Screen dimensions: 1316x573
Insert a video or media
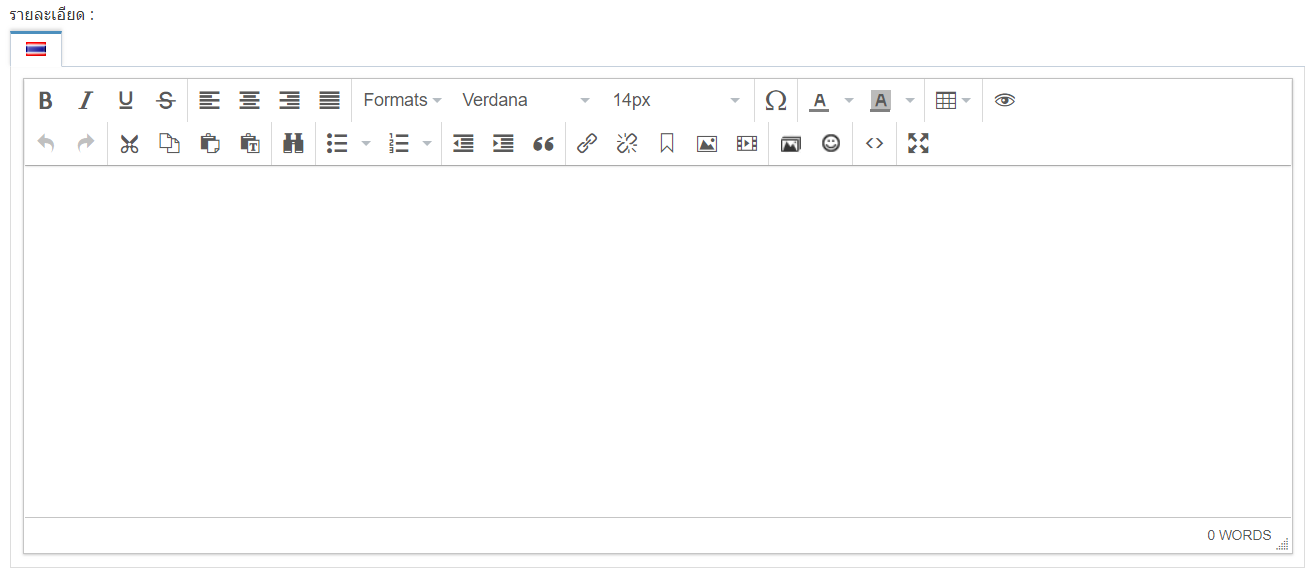click(x=747, y=143)
